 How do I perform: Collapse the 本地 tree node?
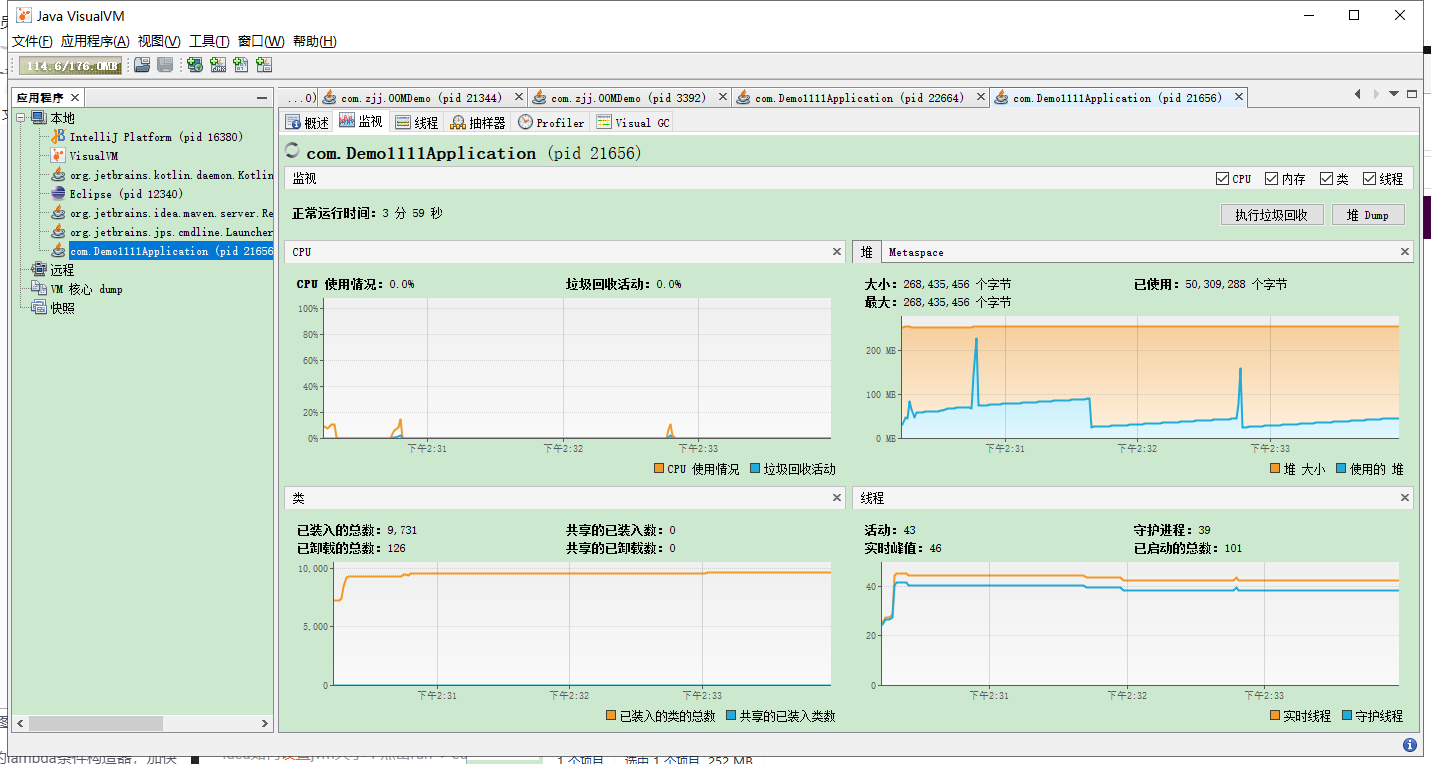[x=22, y=118]
